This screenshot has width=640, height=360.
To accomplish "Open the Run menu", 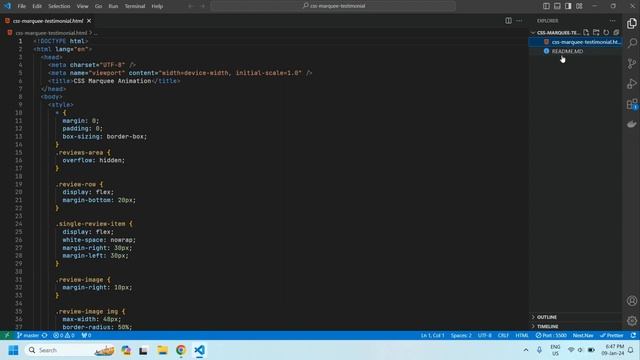I will pyautogui.click(x=113, y=6).
